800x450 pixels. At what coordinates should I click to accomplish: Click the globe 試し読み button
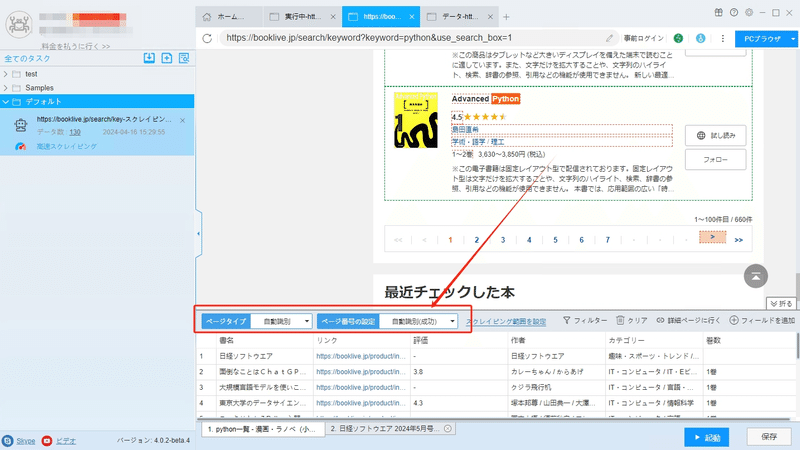click(715, 135)
